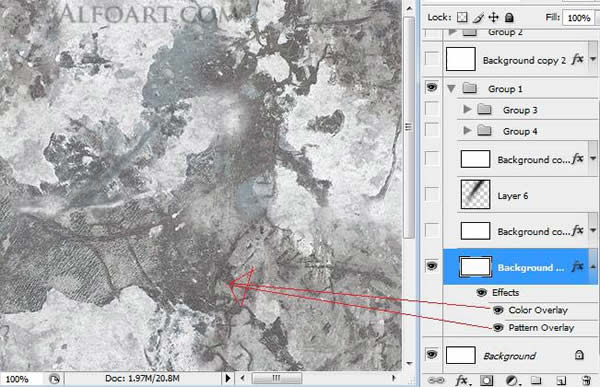Select the Layer 6 name

click(x=513, y=196)
